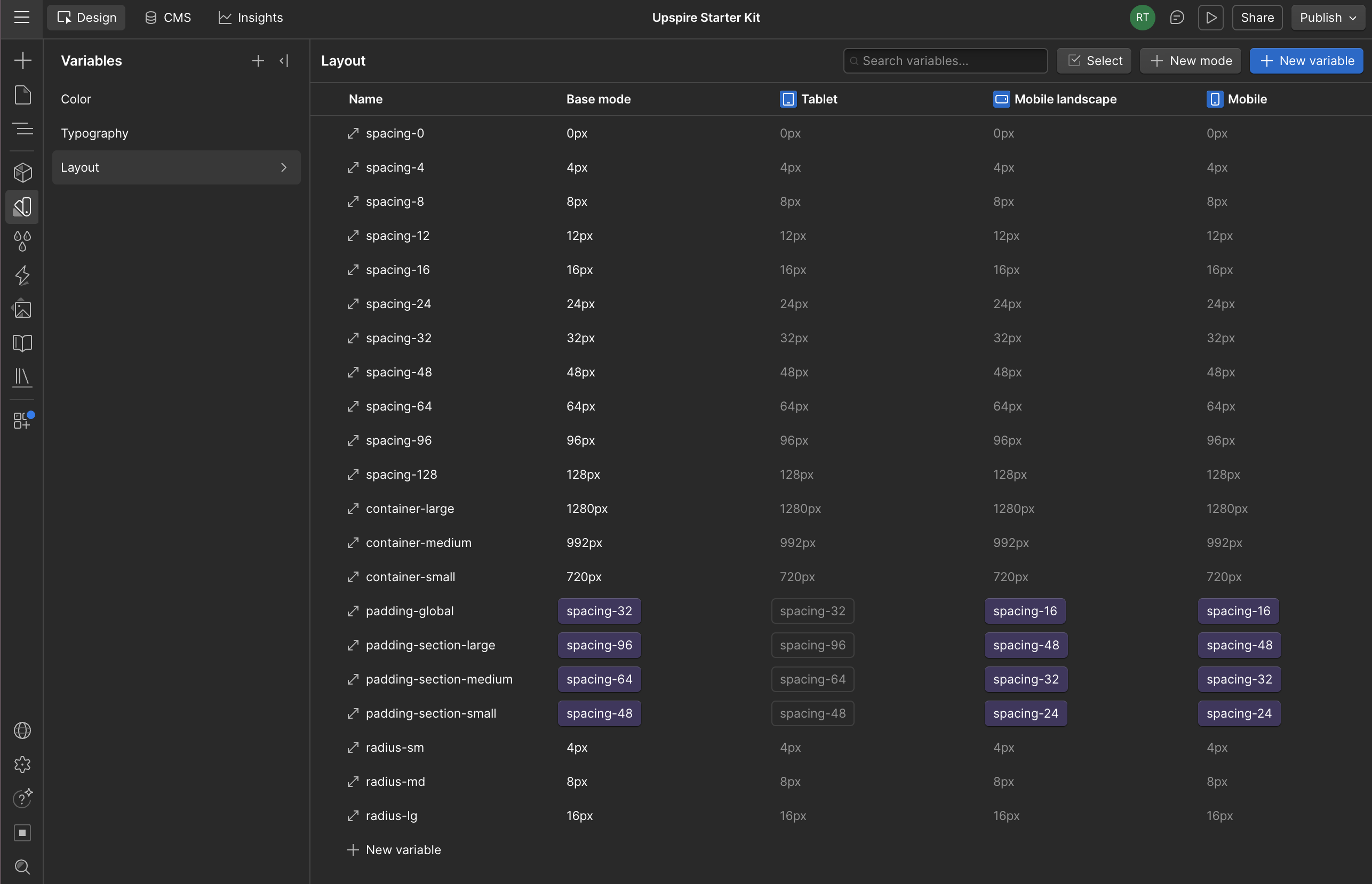
Task: Click the square icon near sidebar bottom
Action: pyautogui.click(x=22, y=832)
